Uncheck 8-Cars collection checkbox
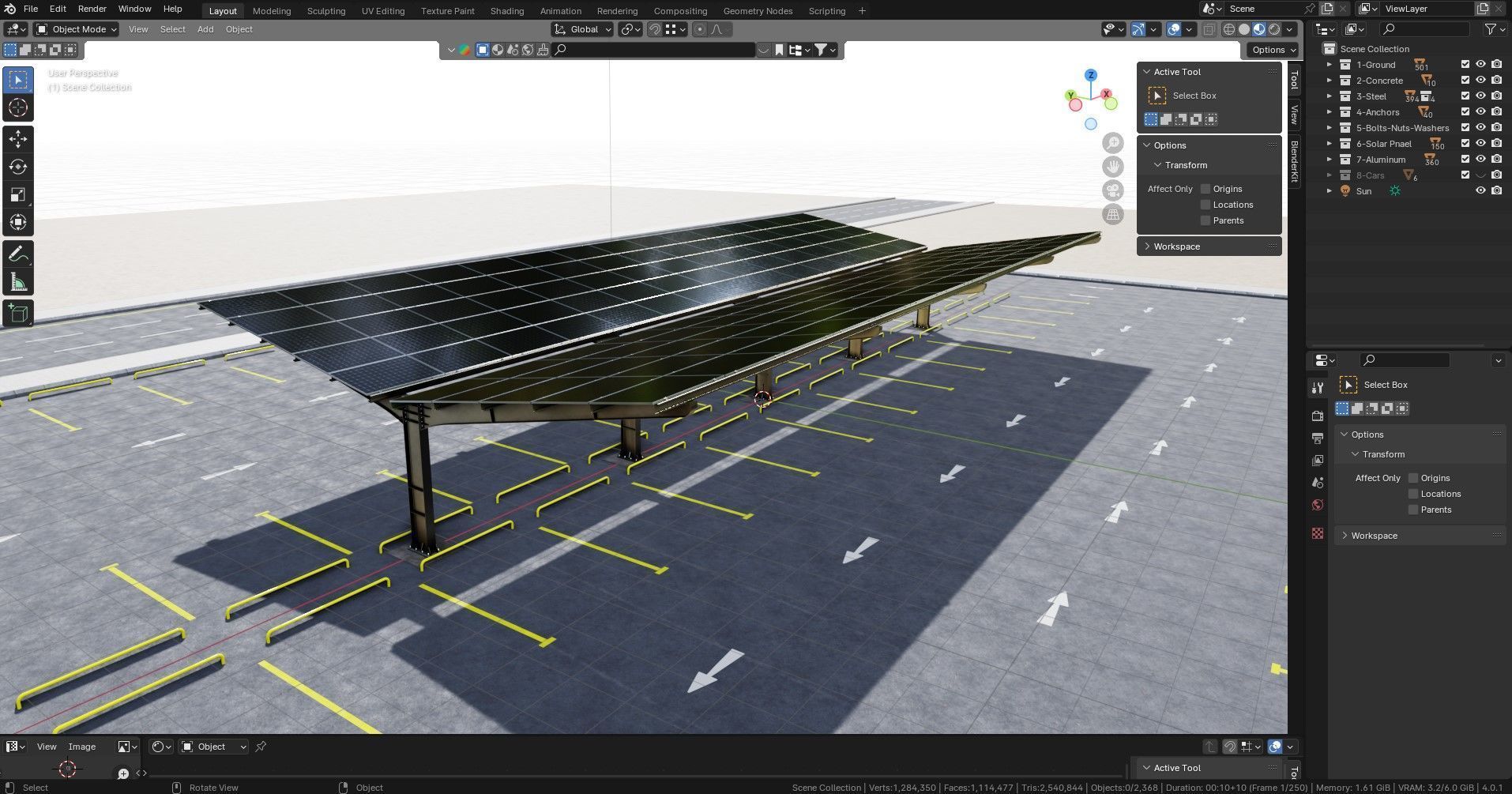 click(1465, 175)
